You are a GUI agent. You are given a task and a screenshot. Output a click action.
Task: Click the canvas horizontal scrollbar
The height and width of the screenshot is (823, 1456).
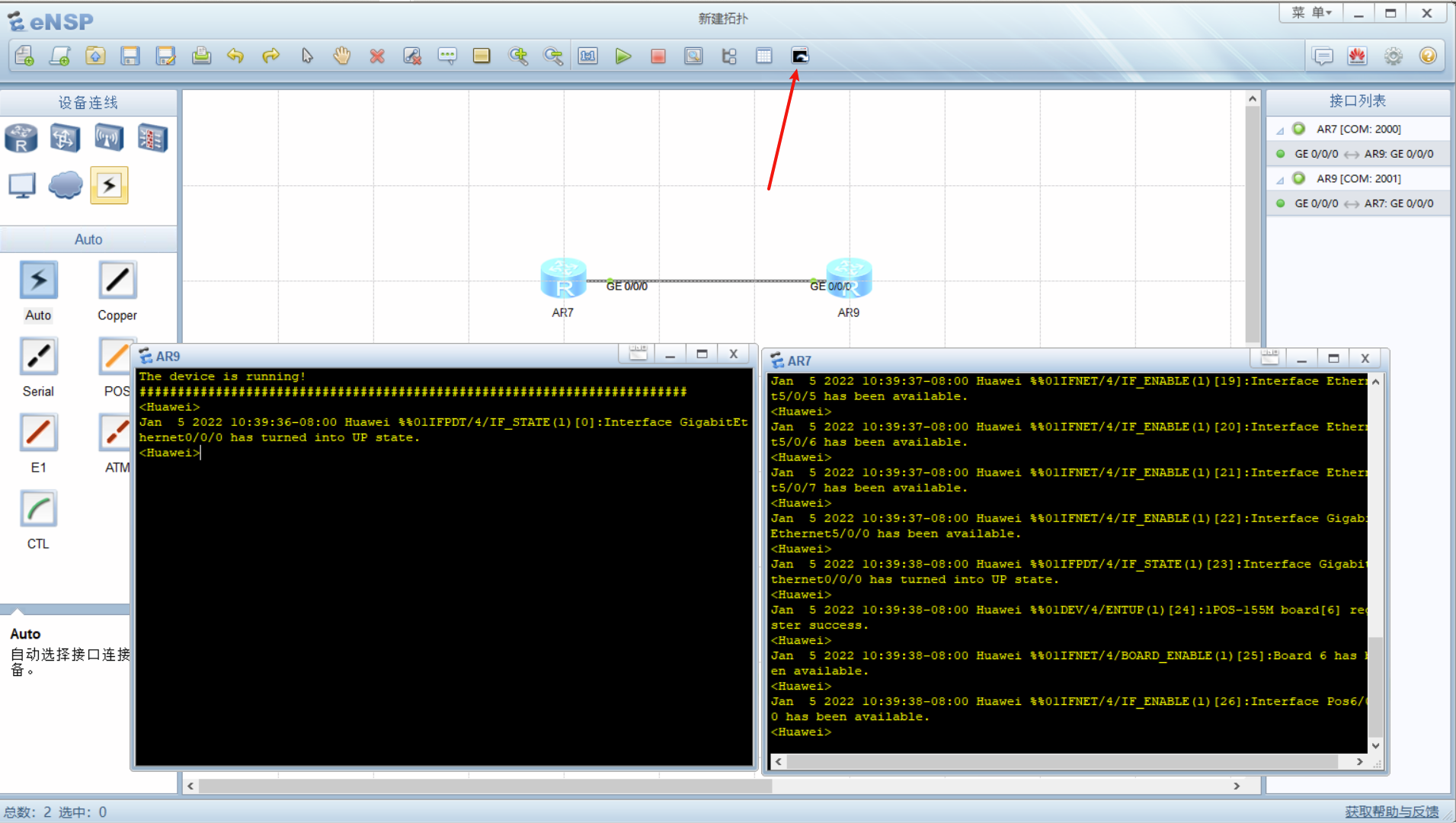pos(485,786)
